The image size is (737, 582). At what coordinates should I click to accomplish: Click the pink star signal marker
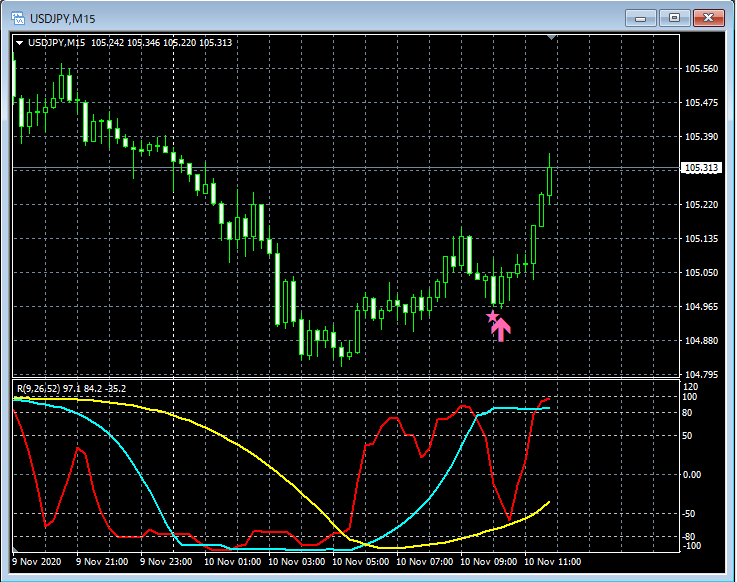[492, 316]
